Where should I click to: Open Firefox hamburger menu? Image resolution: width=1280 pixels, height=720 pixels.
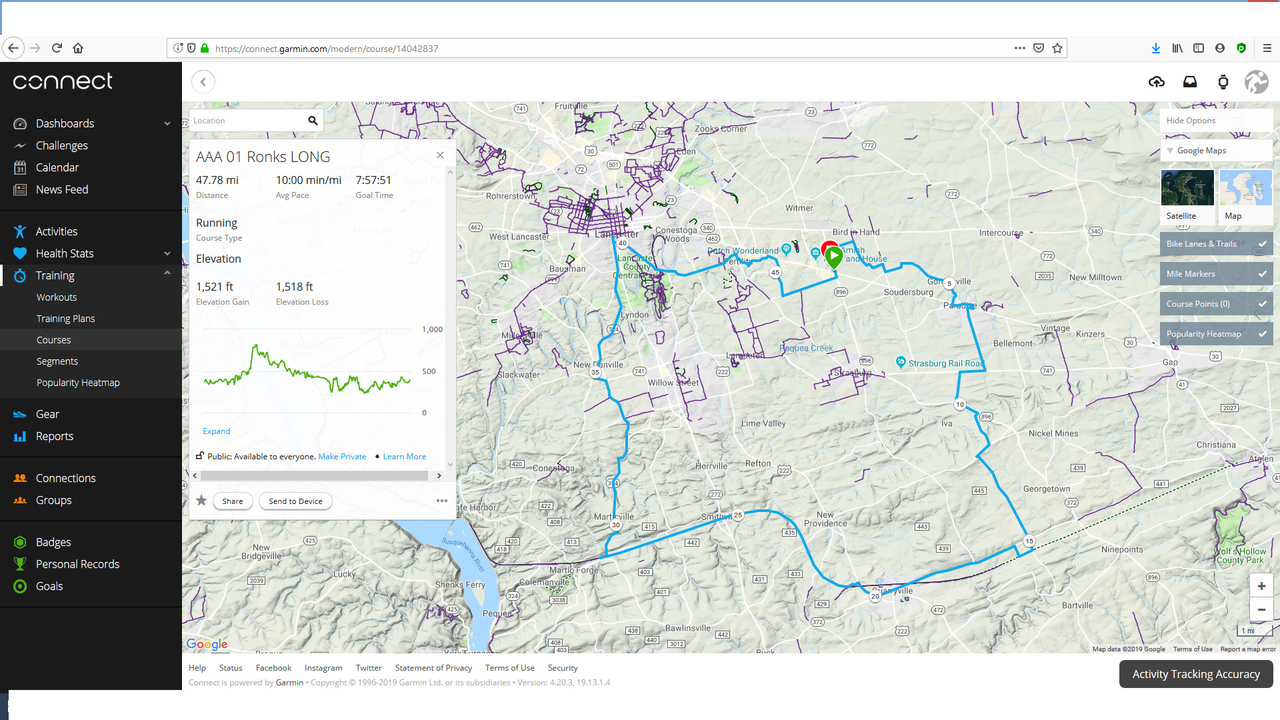(x=1267, y=48)
